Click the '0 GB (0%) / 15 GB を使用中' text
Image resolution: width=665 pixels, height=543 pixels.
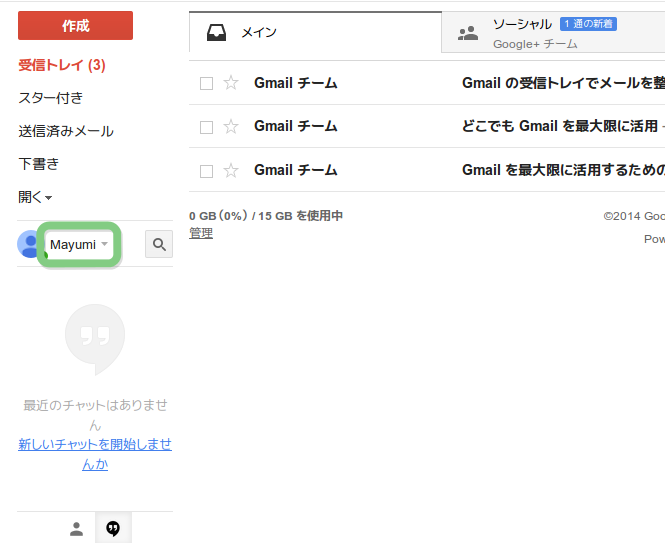266,216
